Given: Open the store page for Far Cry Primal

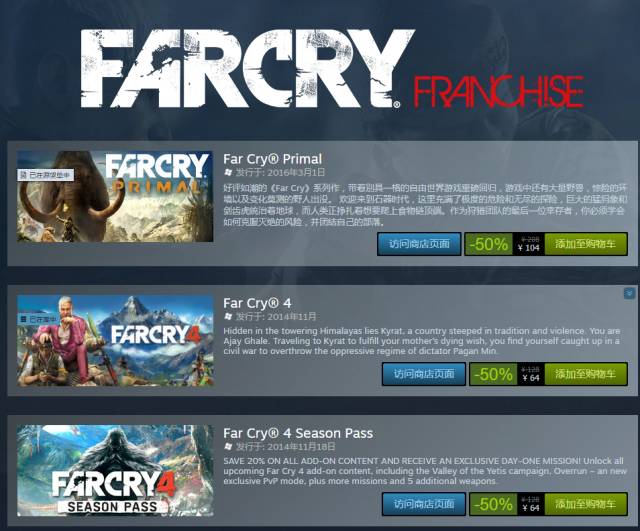Looking at the screenshot, I should click(419, 244).
